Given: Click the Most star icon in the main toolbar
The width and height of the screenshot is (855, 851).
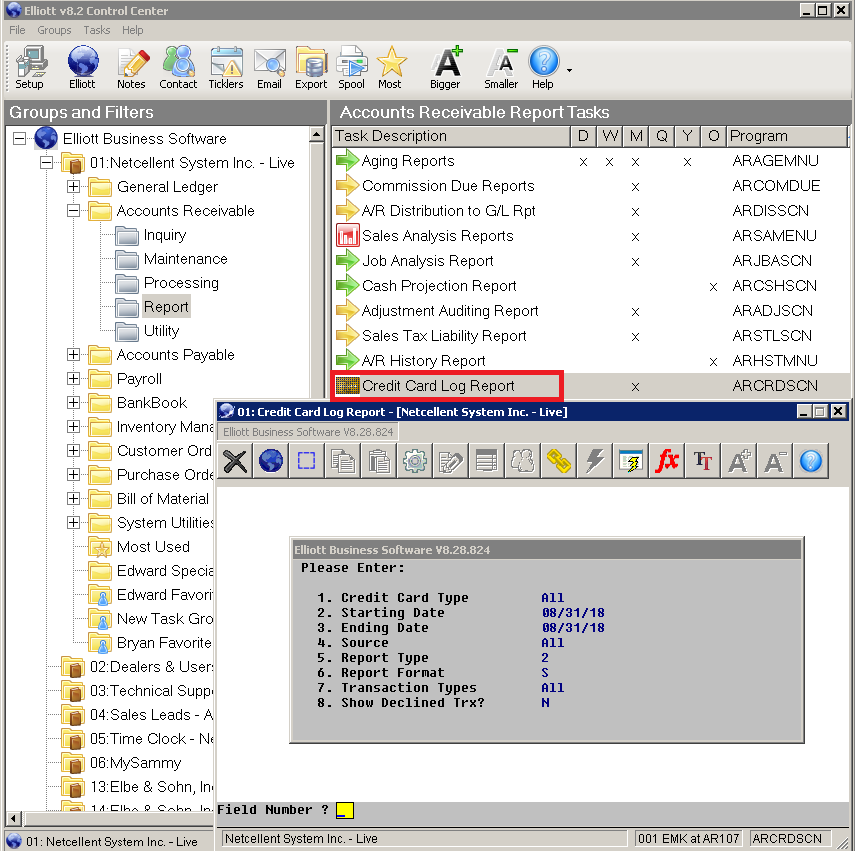Looking at the screenshot, I should (x=390, y=68).
